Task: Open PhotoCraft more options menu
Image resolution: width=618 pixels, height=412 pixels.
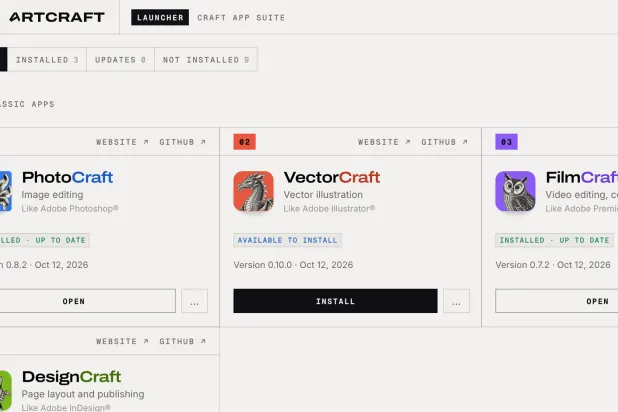Action: click(x=194, y=301)
